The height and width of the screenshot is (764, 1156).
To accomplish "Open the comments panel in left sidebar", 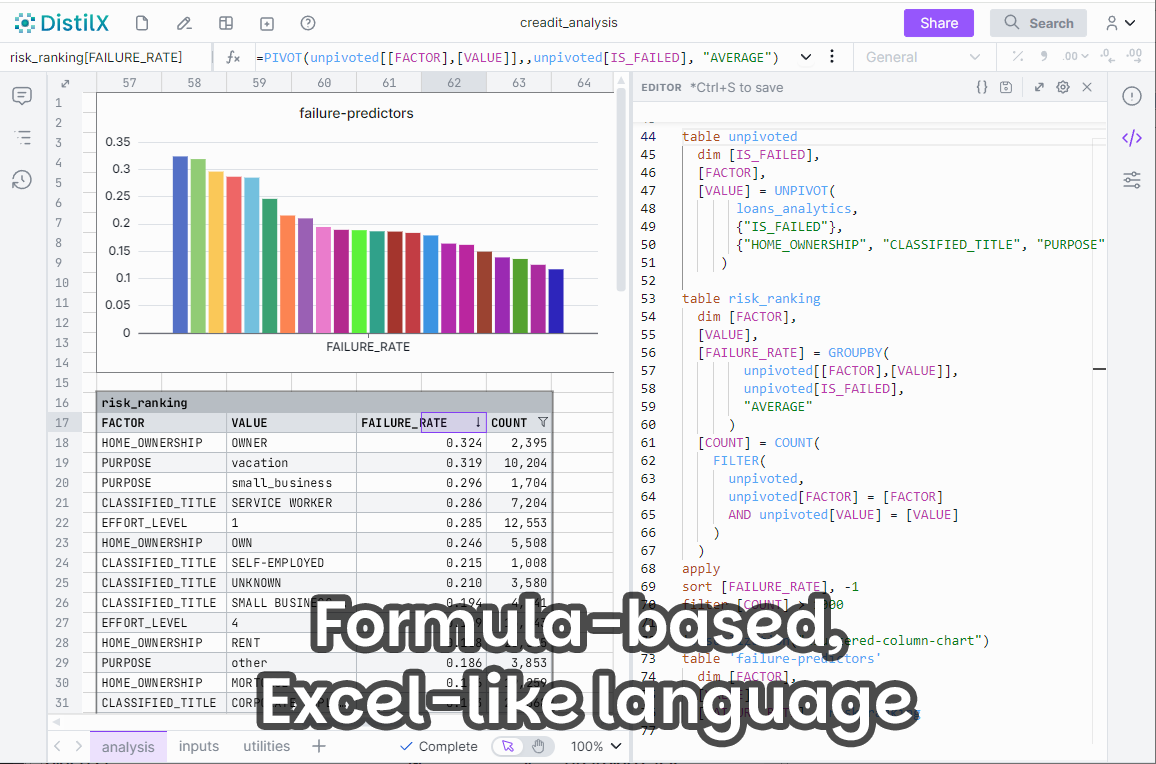I will pyautogui.click(x=22, y=96).
